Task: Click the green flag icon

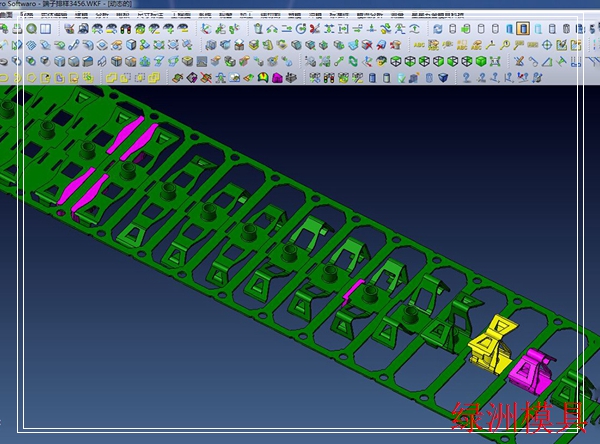Action: [561, 61]
